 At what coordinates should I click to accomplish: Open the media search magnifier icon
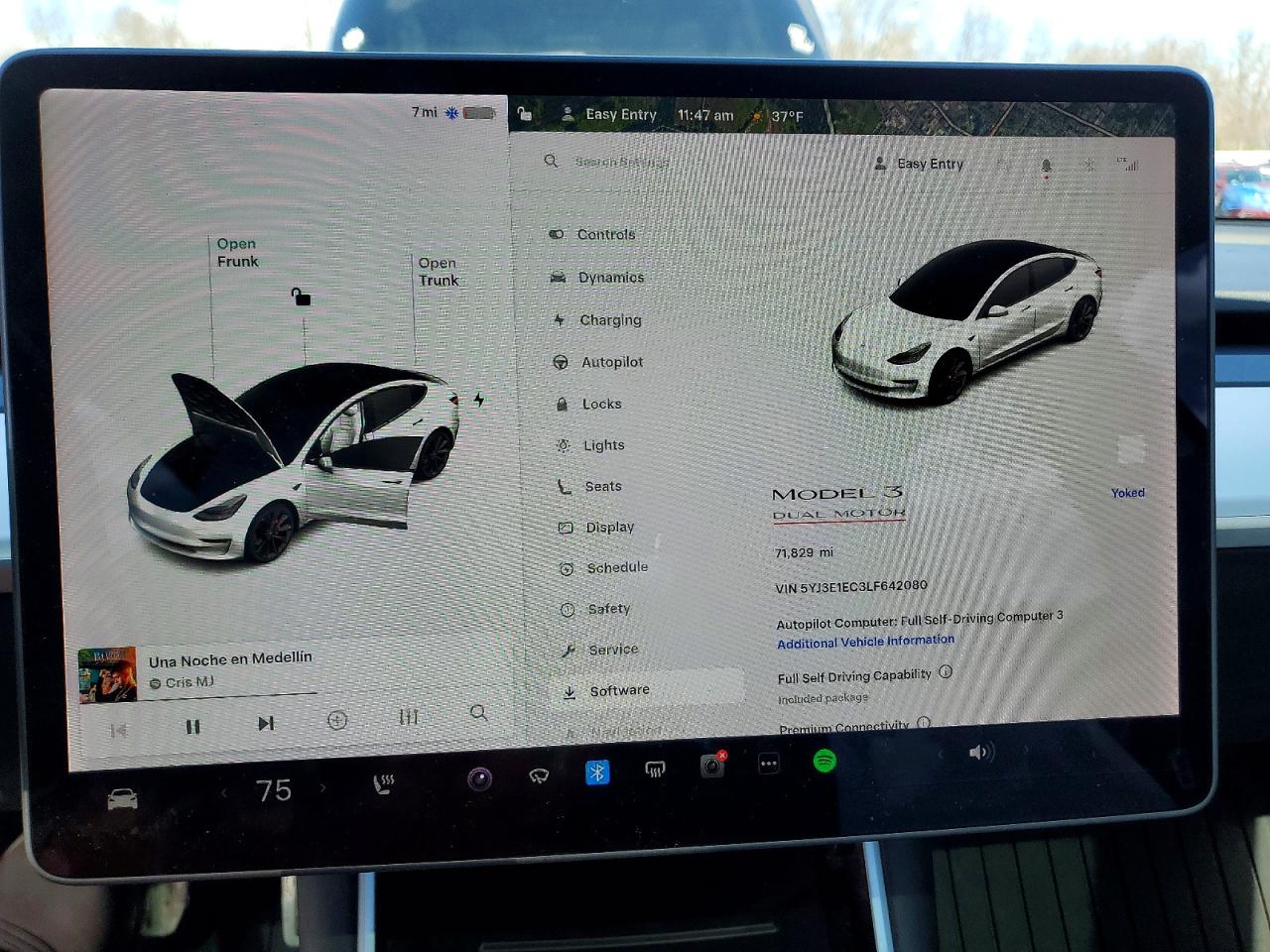click(x=478, y=713)
